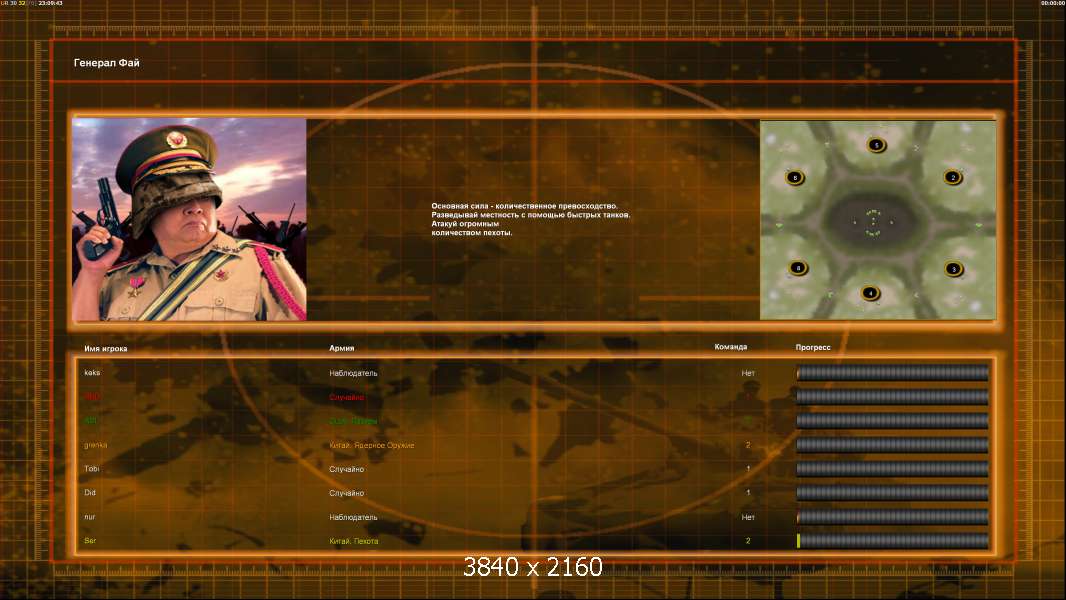Click the loading progress bar for Tobi
Screen dimensions: 1066x600
892,469
